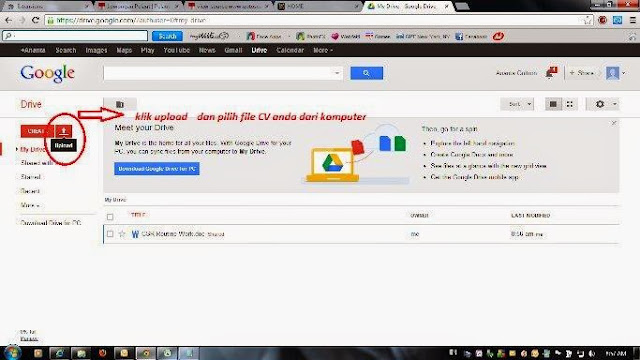Open the .doc file title in list
The height and width of the screenshot is (360, 640).
point(173,234)
